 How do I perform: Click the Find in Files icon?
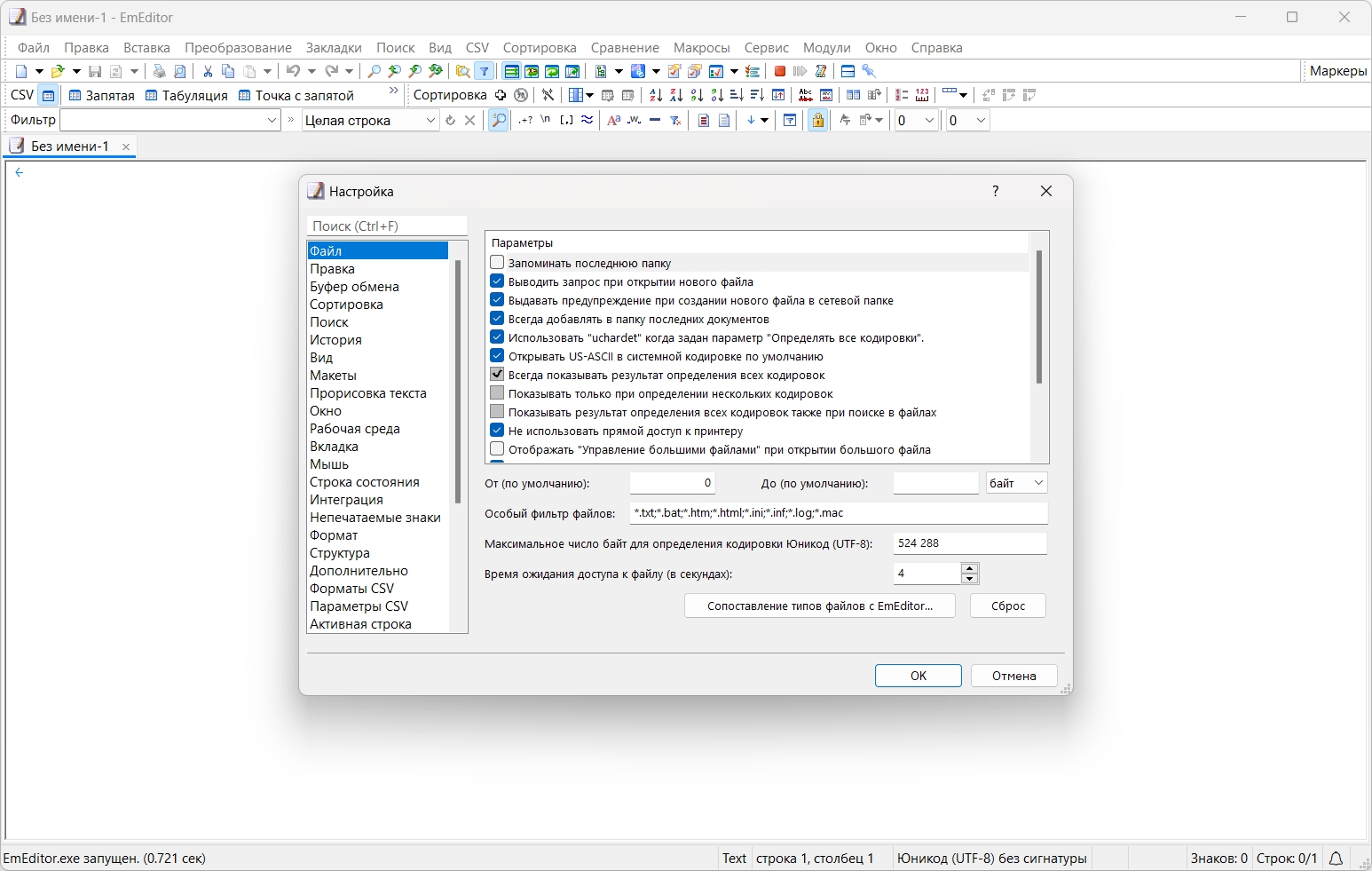point(462,71)
